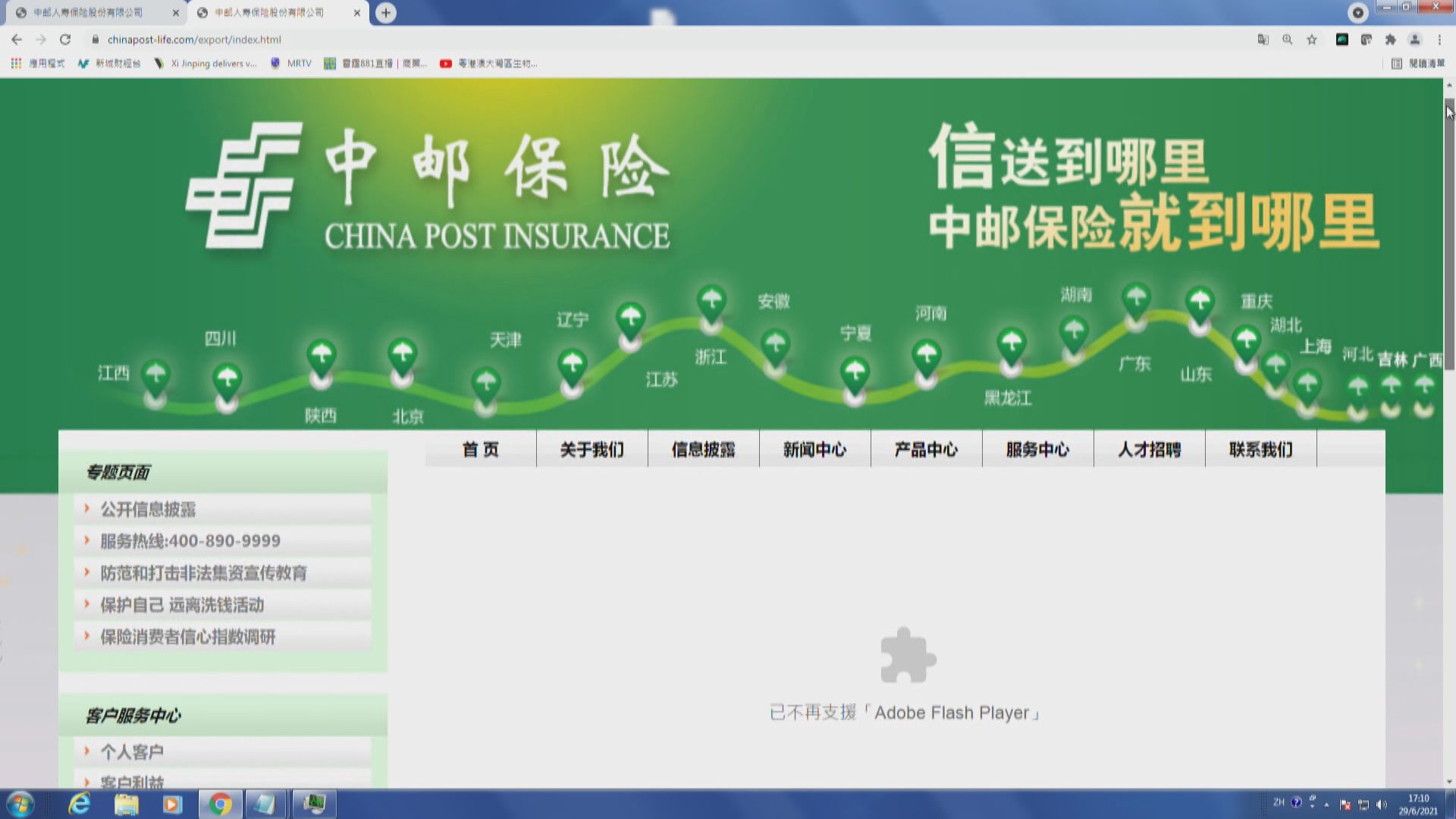The image size is (1456, 819).
Task: Click the zoom magnifier icon in address bar
Action: [1287, 39]
